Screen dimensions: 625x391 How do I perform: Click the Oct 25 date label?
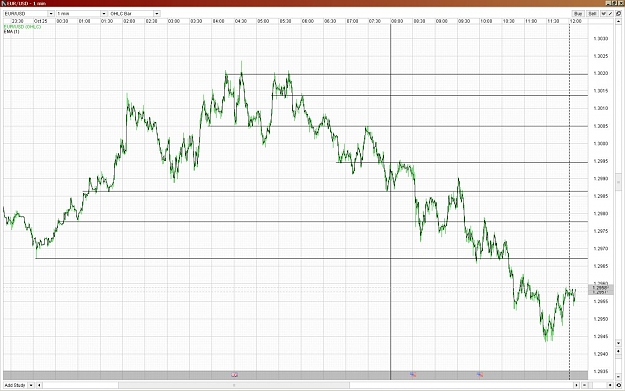(40, 21)
